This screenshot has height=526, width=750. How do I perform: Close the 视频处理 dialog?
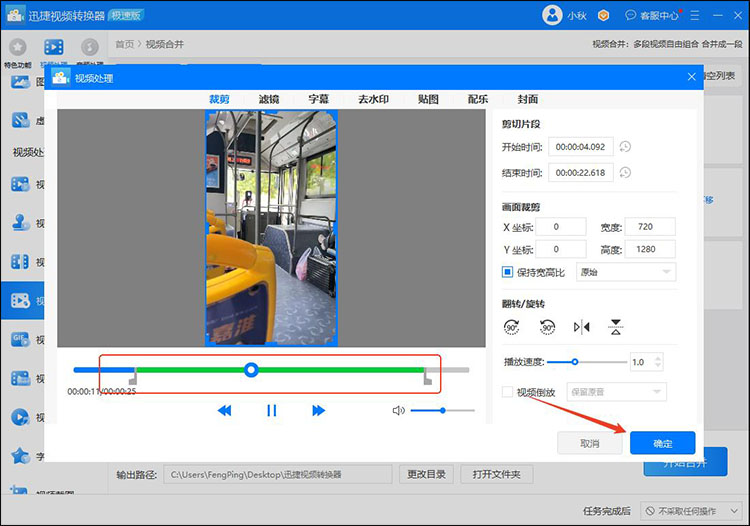pyautogui.click(x=691, y=77)
